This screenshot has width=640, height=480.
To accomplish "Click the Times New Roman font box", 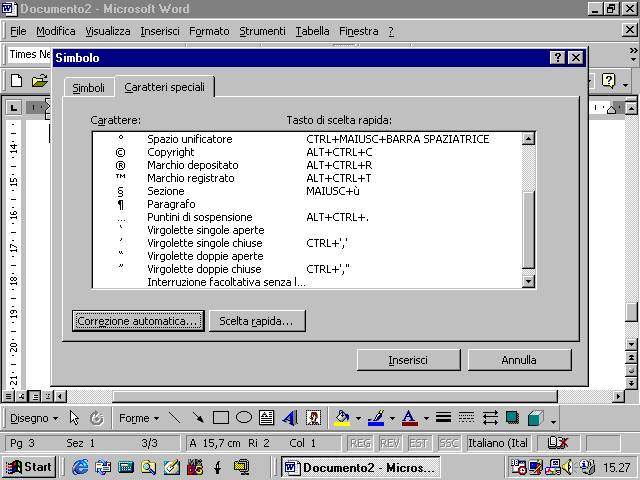I will click(29, 54).
